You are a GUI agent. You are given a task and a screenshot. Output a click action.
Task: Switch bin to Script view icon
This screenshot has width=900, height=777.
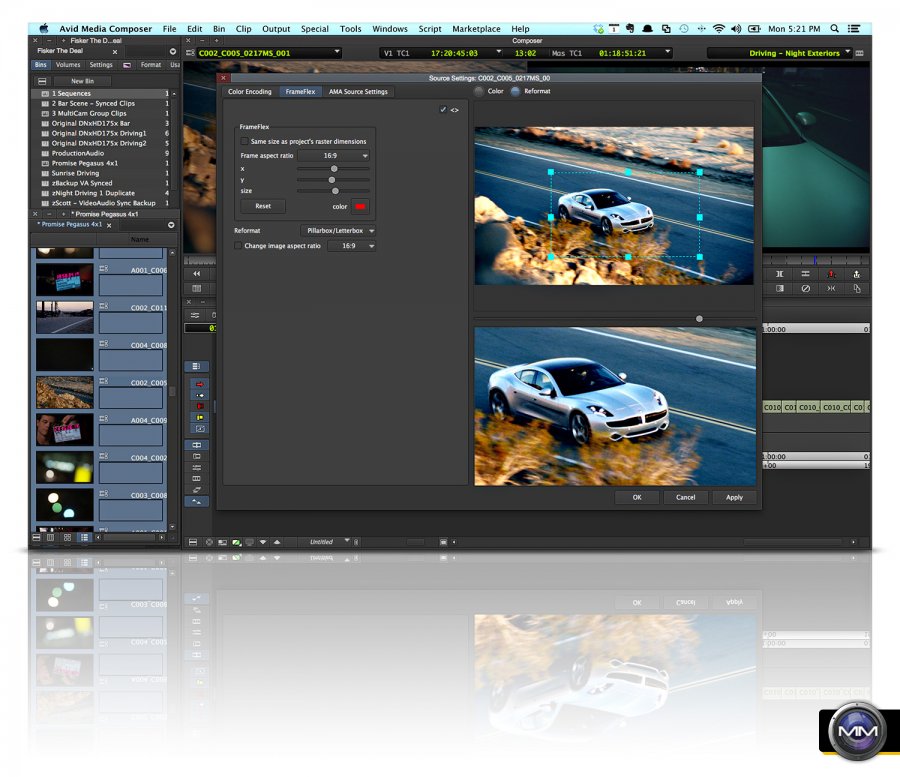84,537
